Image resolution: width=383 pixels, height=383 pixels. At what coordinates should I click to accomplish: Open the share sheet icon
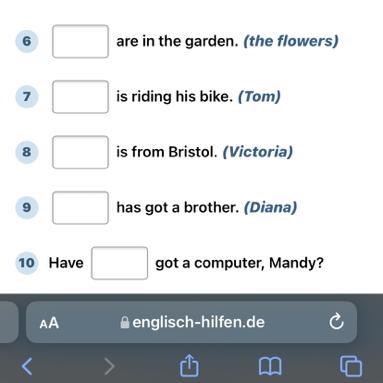coord(189,365)
